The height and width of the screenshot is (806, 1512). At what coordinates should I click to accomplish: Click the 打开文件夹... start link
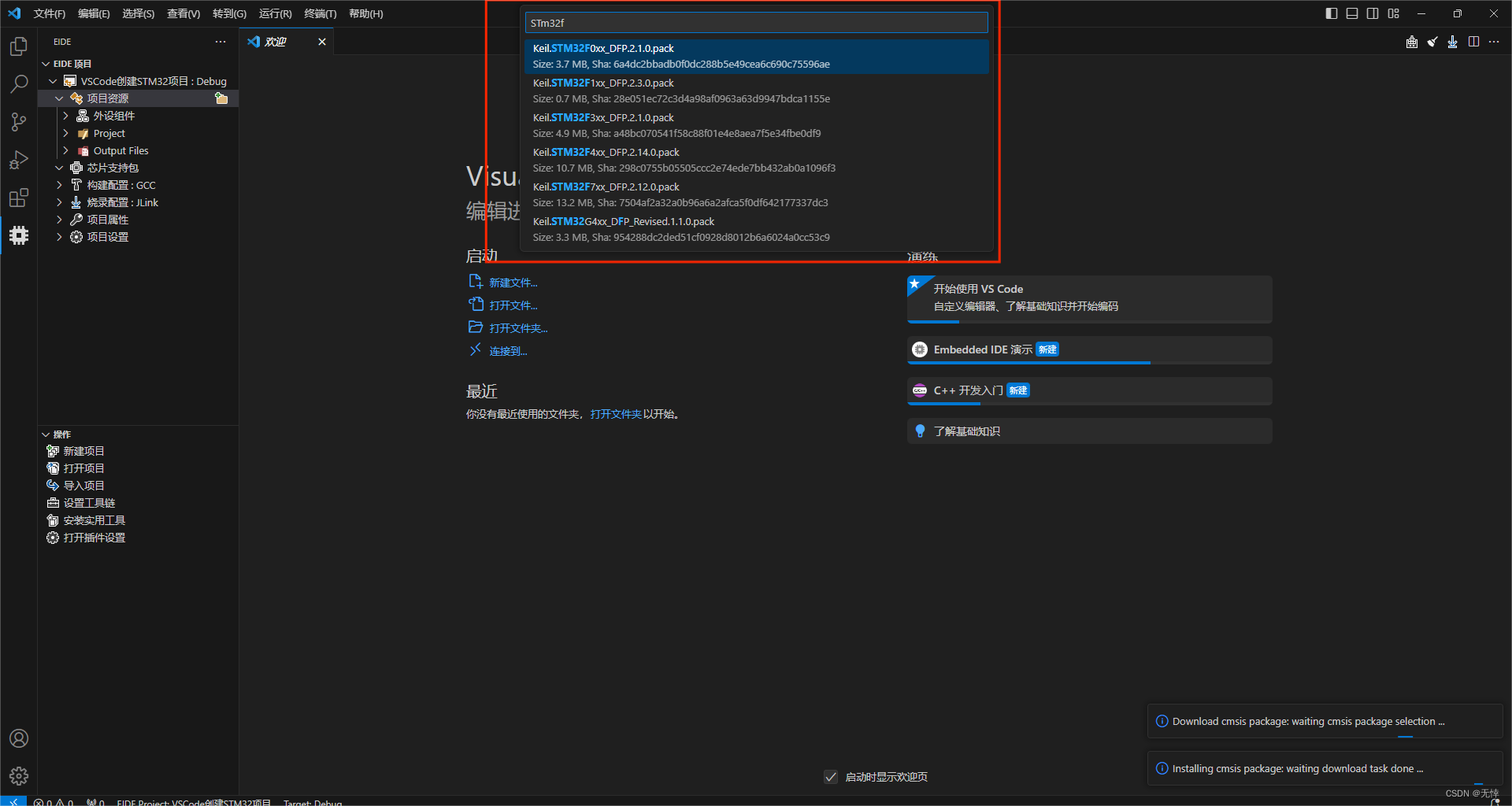click(518, 328)
